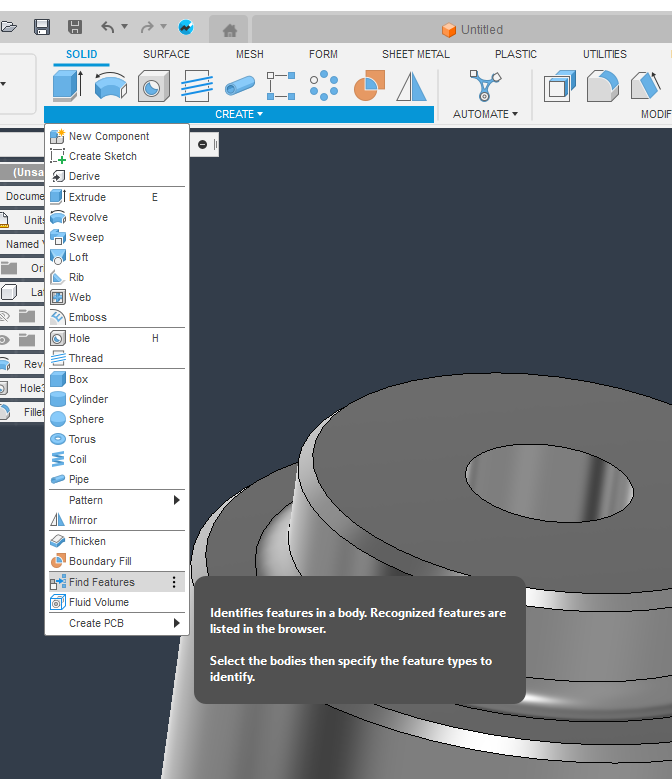Choose Box primitive menu entry
The image size is (672, 779).
pyautogui.click(x=117, y=379)
